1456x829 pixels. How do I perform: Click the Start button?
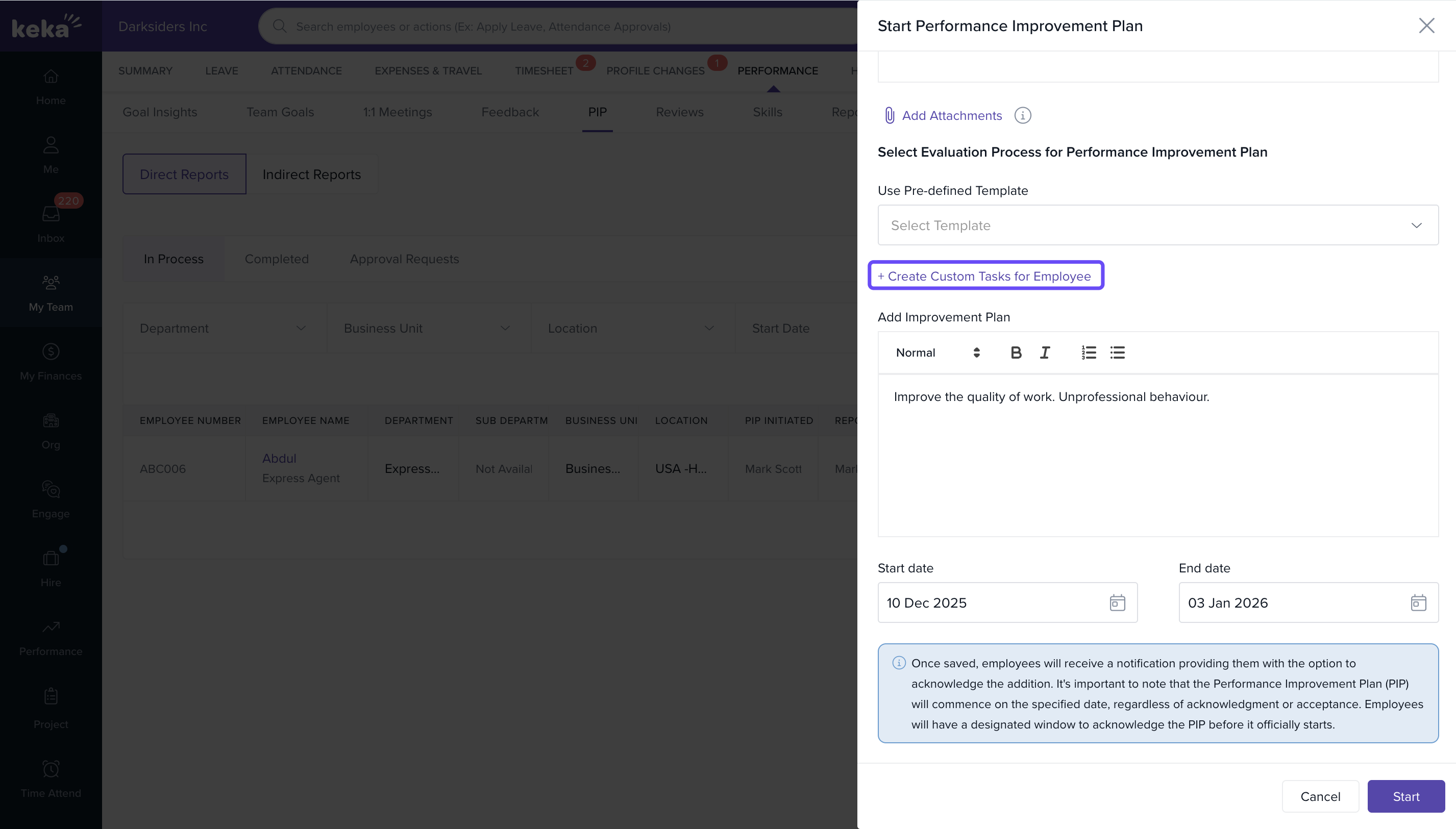1405,796
